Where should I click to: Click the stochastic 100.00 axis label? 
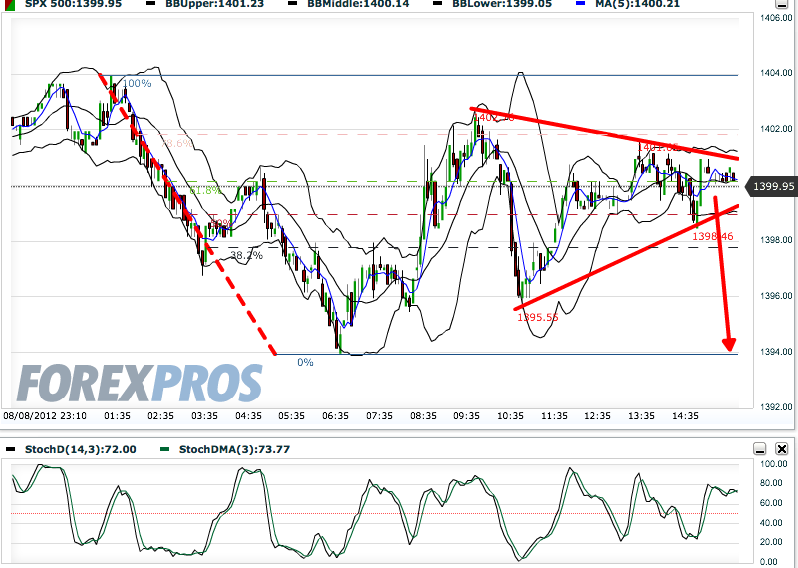[774, 464]
